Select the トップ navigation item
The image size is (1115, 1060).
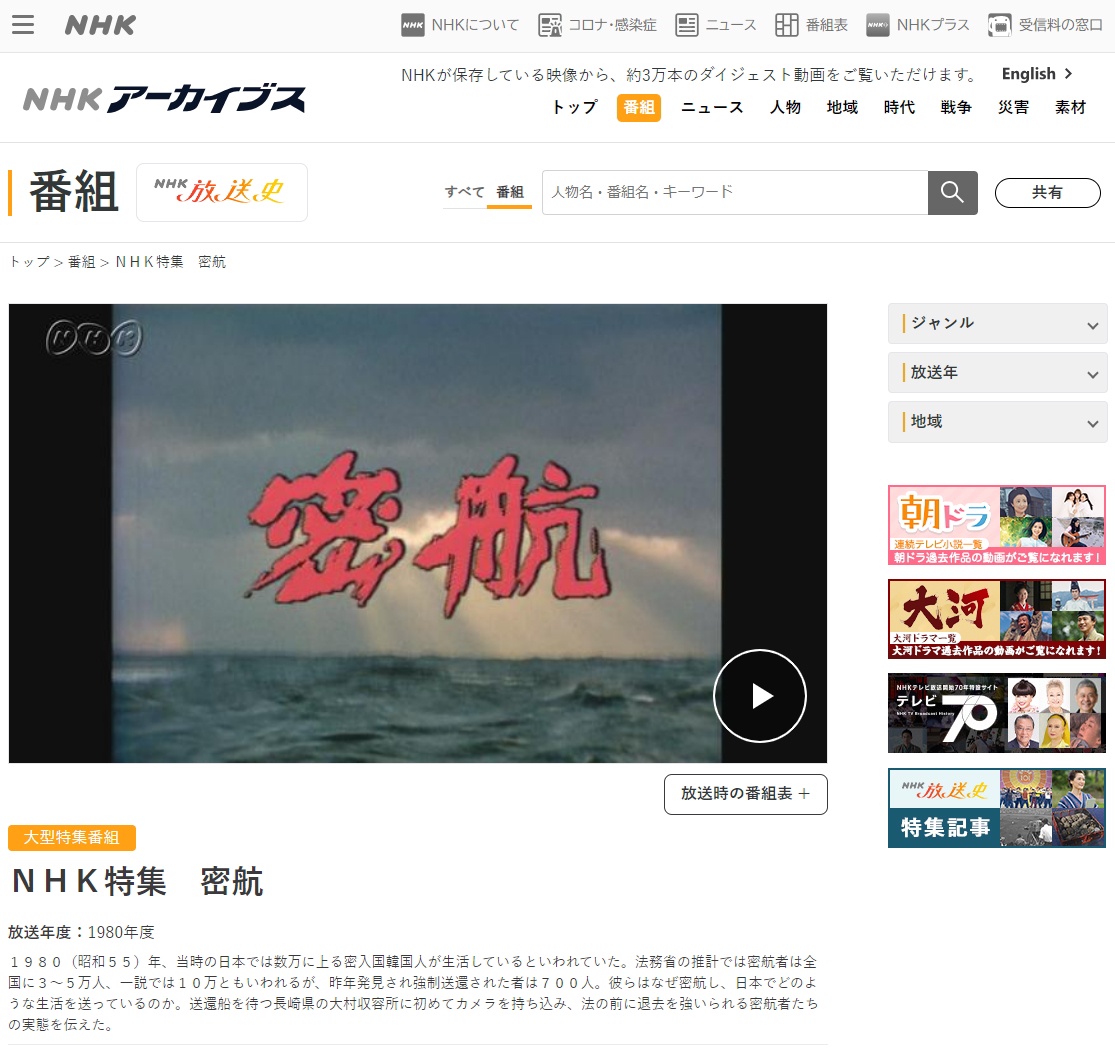[575, 107]
